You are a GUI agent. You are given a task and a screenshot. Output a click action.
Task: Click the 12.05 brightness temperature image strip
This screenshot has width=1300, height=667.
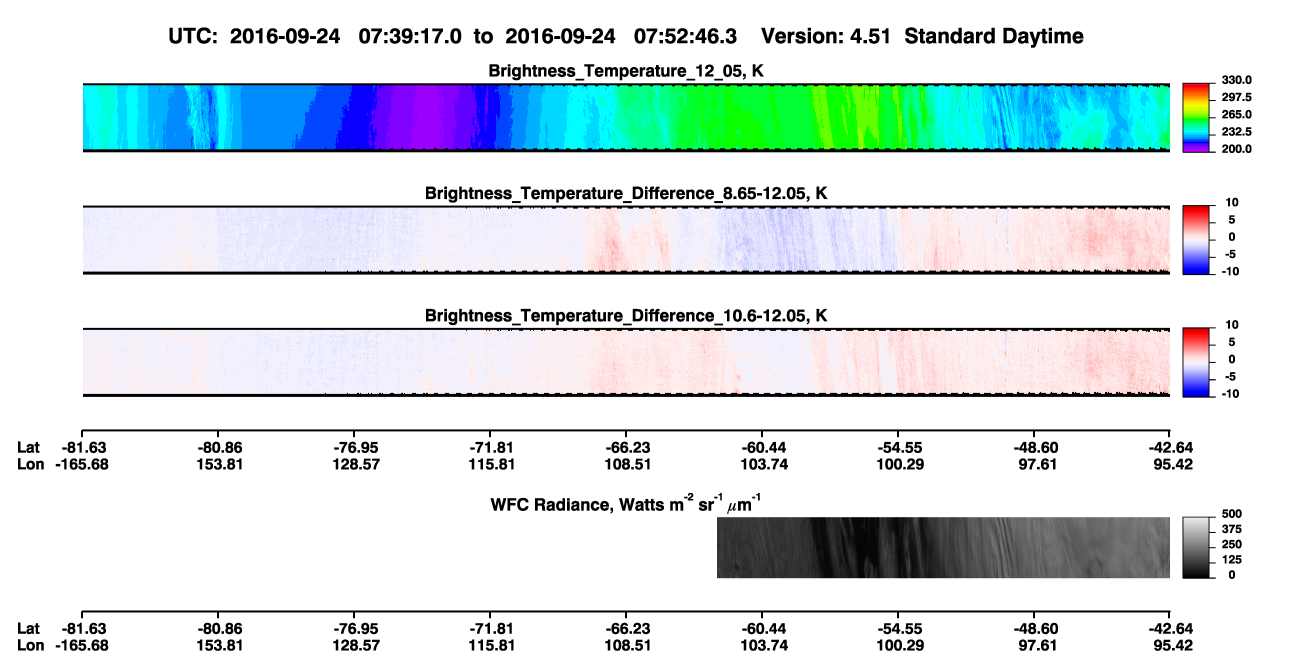pyautogui.click(x=626, y=117)
